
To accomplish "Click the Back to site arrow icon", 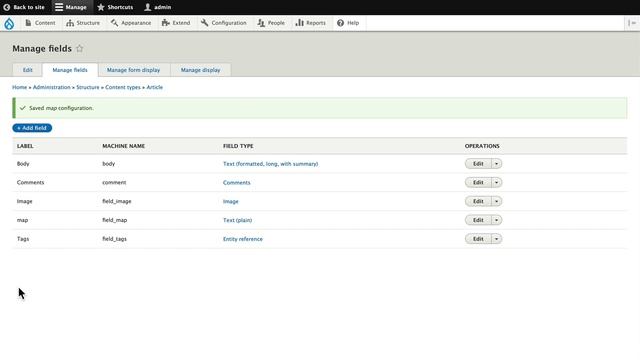I will (7, 7).
